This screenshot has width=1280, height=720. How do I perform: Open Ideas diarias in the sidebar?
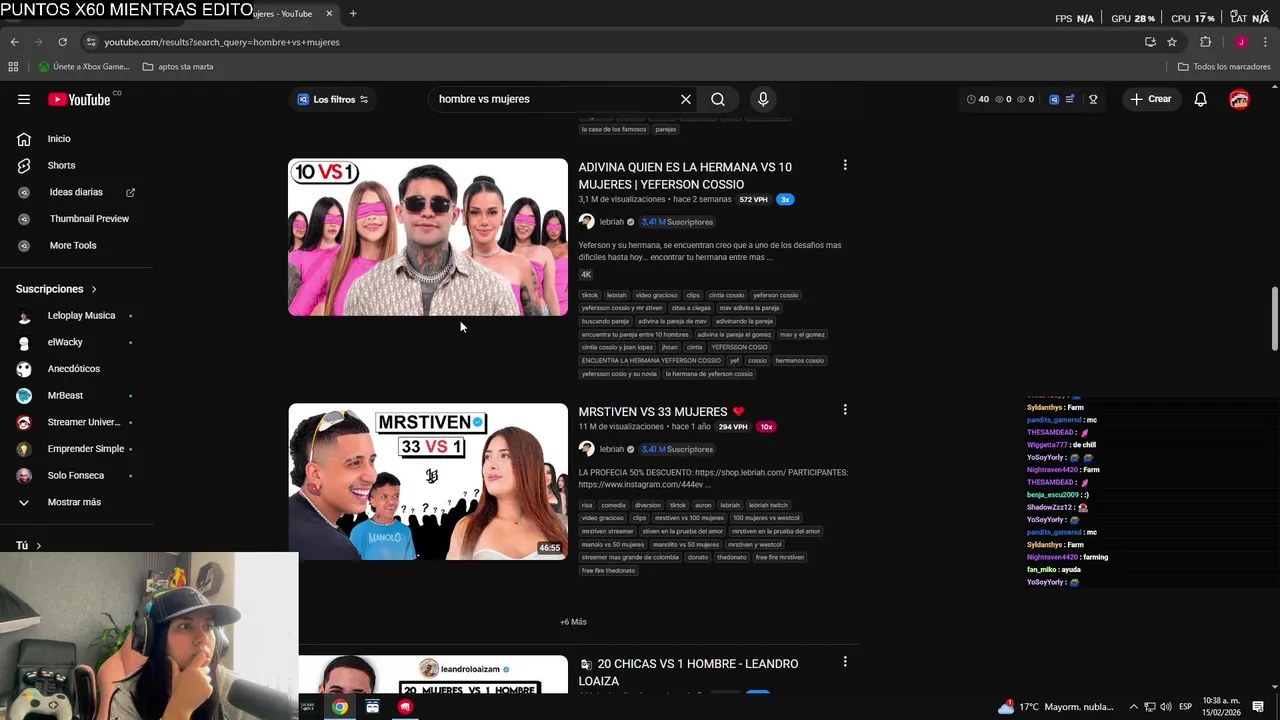click(x=76, y=192)
